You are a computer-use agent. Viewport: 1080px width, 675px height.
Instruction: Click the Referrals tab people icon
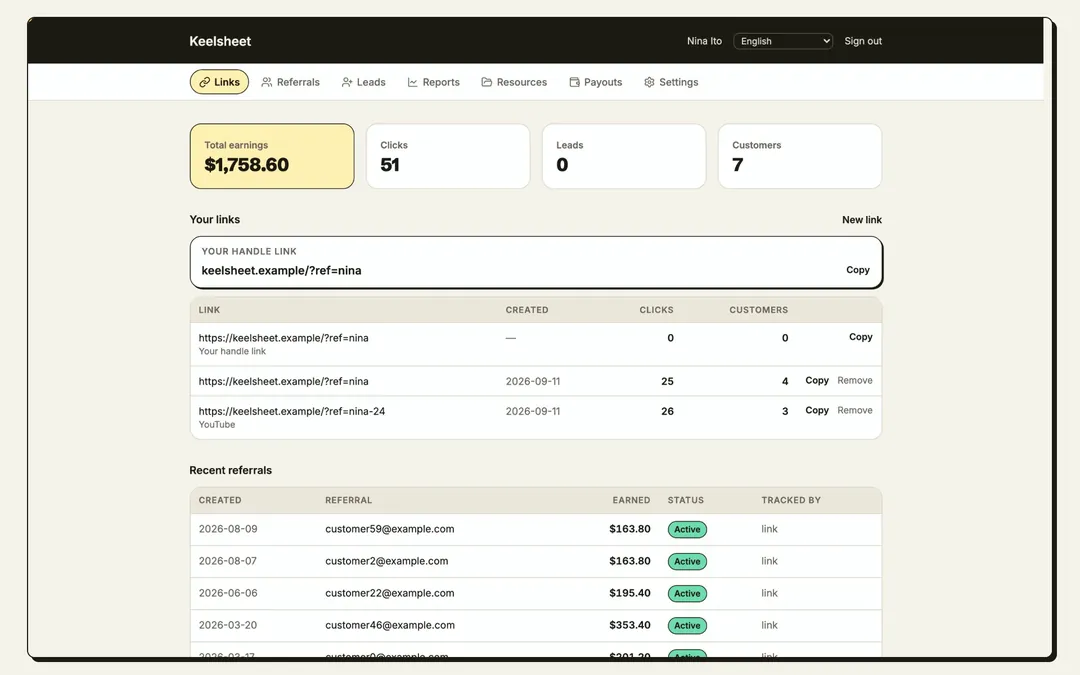[267, 82]
